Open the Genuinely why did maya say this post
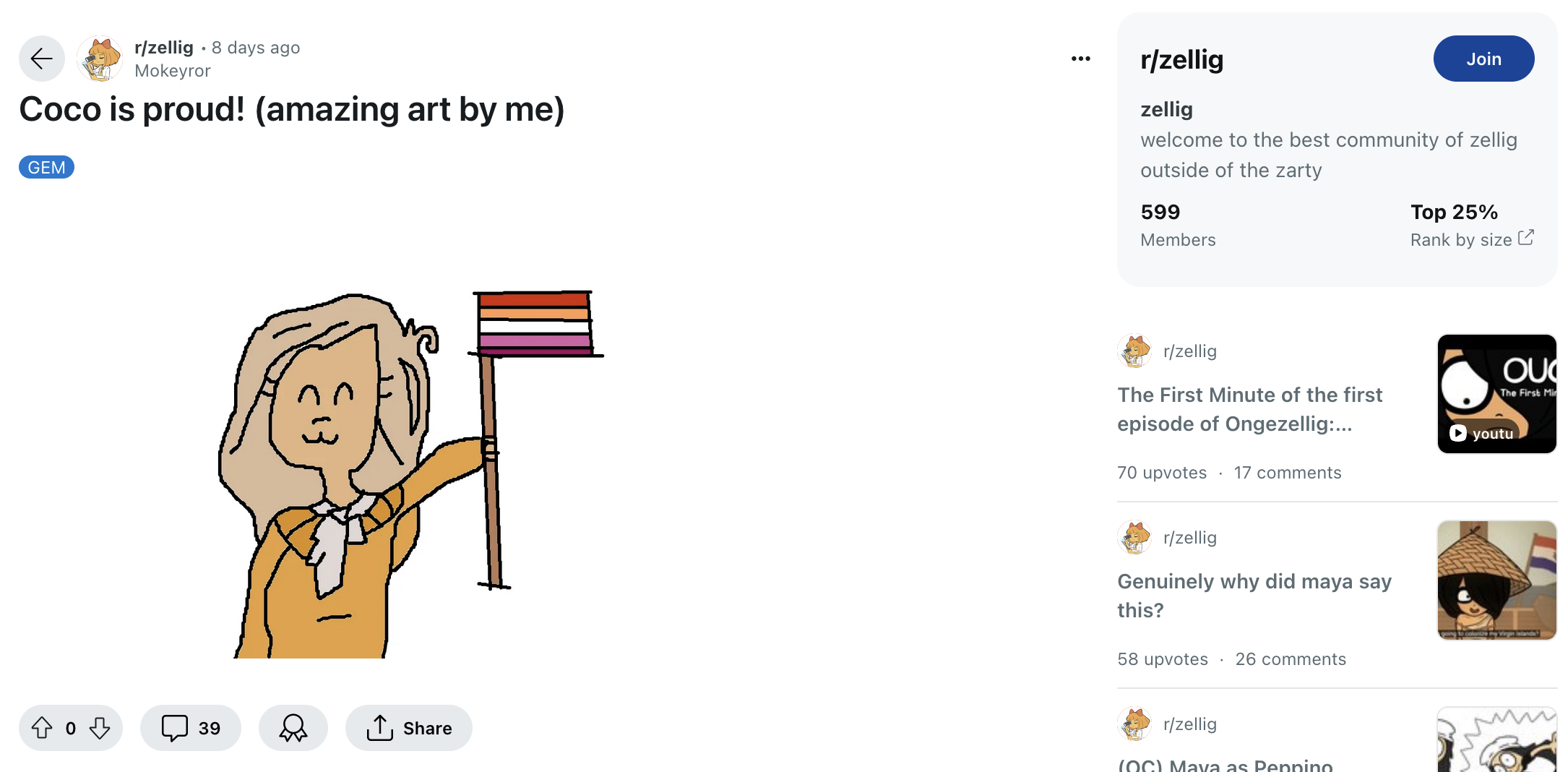Screen dimensions: 1568x772 coord(1254,596)
